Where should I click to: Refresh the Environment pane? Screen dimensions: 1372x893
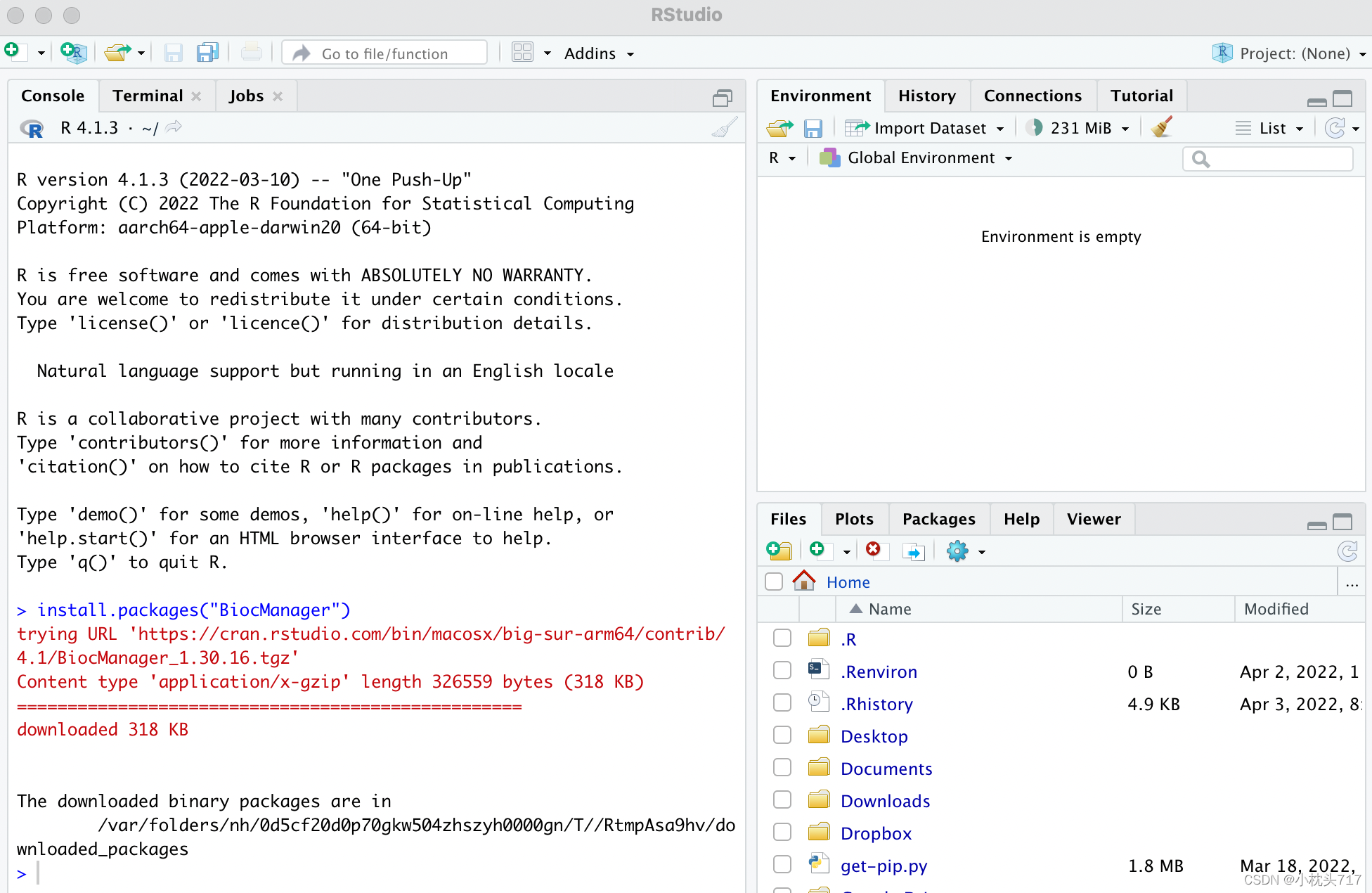[x=1335, y=128]
